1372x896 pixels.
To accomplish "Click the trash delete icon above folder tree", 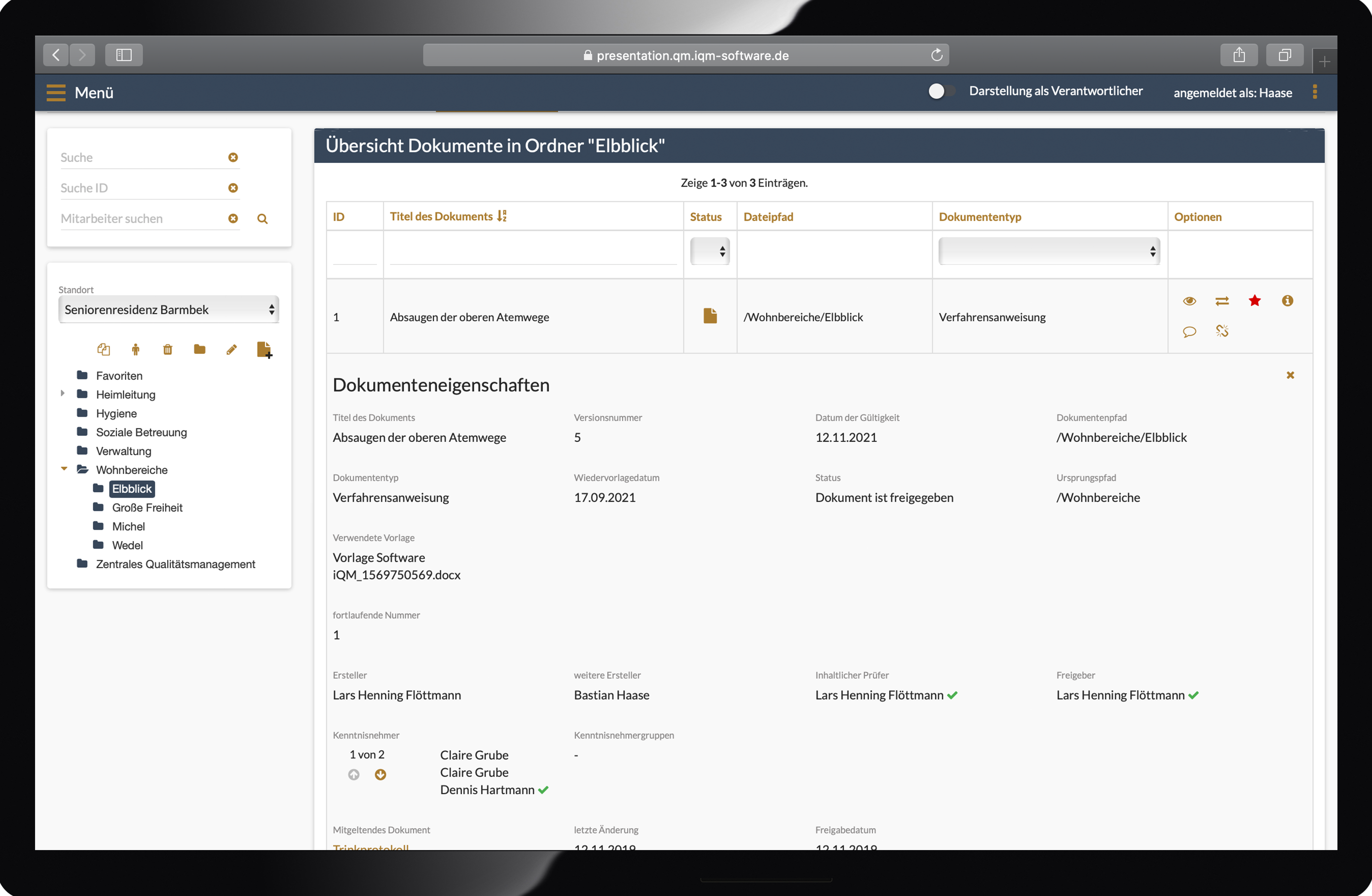I will pyautogui.click(x=168, y=350).
